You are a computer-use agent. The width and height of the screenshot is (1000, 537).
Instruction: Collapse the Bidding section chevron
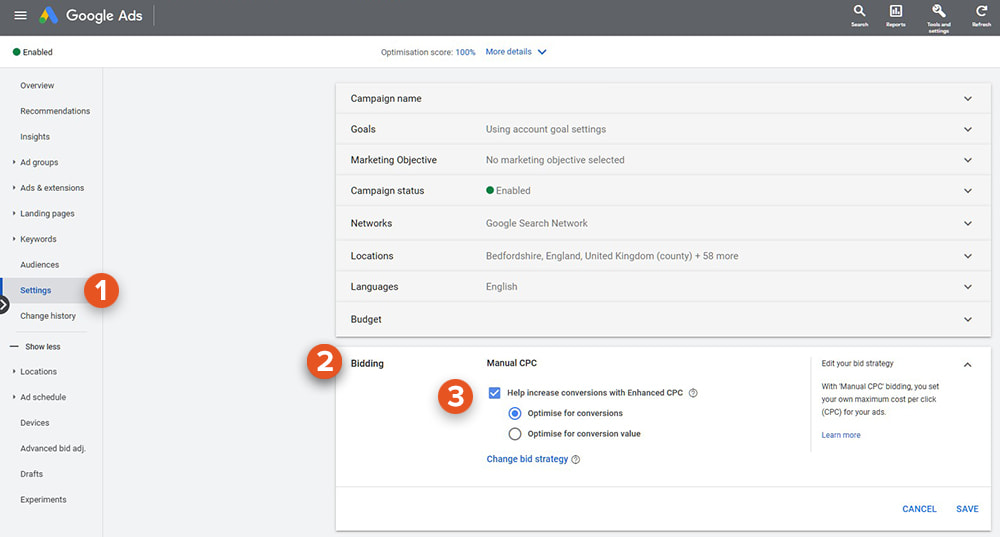coord(967,365)
